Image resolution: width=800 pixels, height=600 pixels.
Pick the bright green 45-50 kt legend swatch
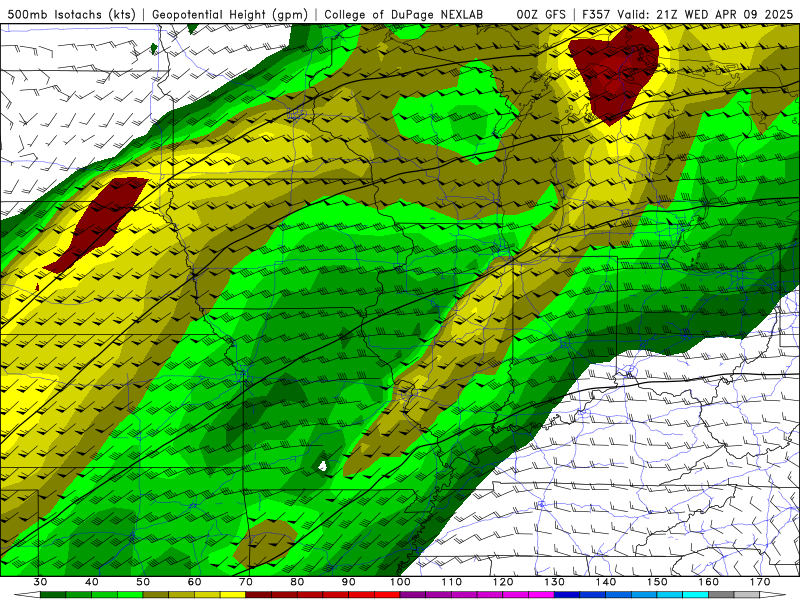pos(130,595)
